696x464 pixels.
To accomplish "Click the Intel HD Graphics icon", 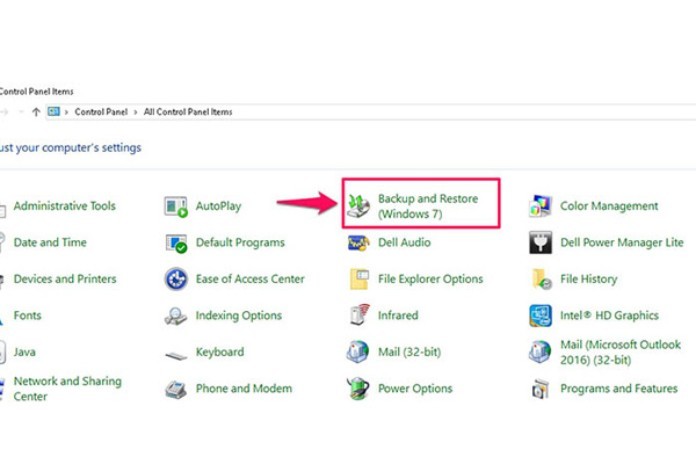I will pos(540,316).
